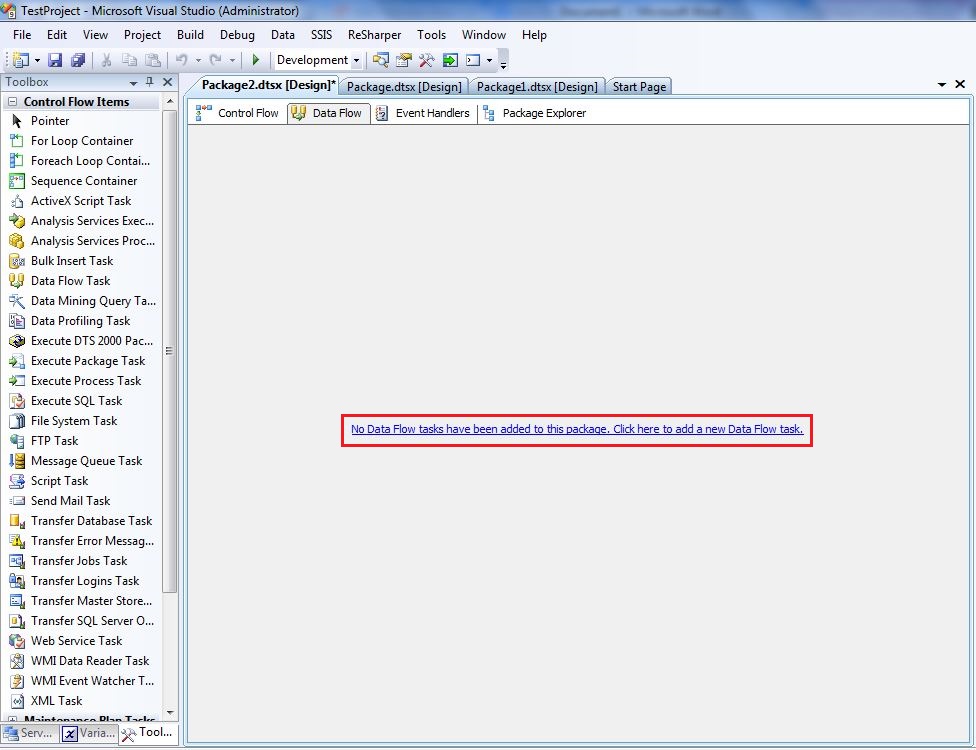
Task: Click the Save All toolbar icon
Action: point(77,60)
